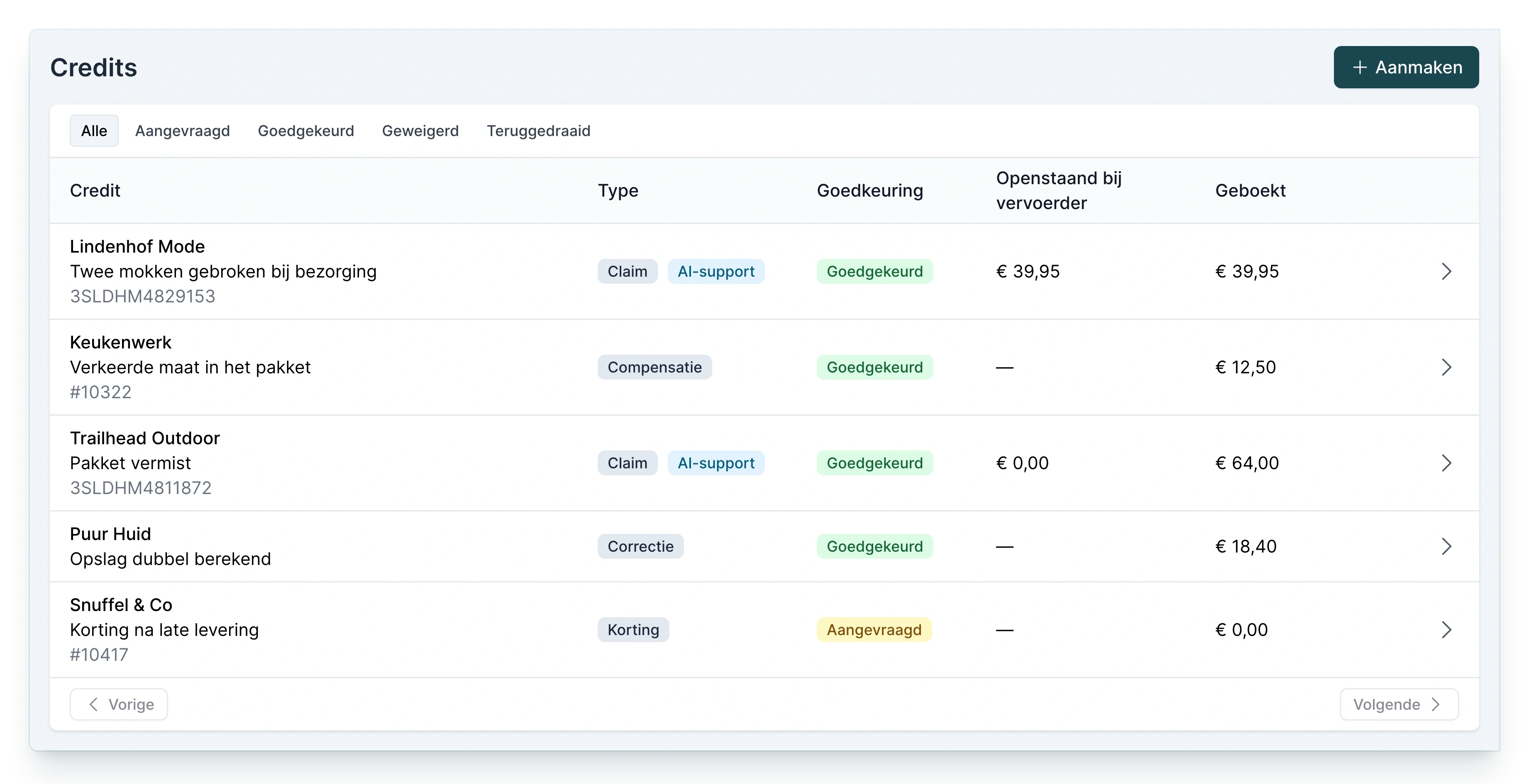The image size is (1529, 784).
Task: Click tracking code 3SLDHM4811872
Action: [x=141, y=488]
